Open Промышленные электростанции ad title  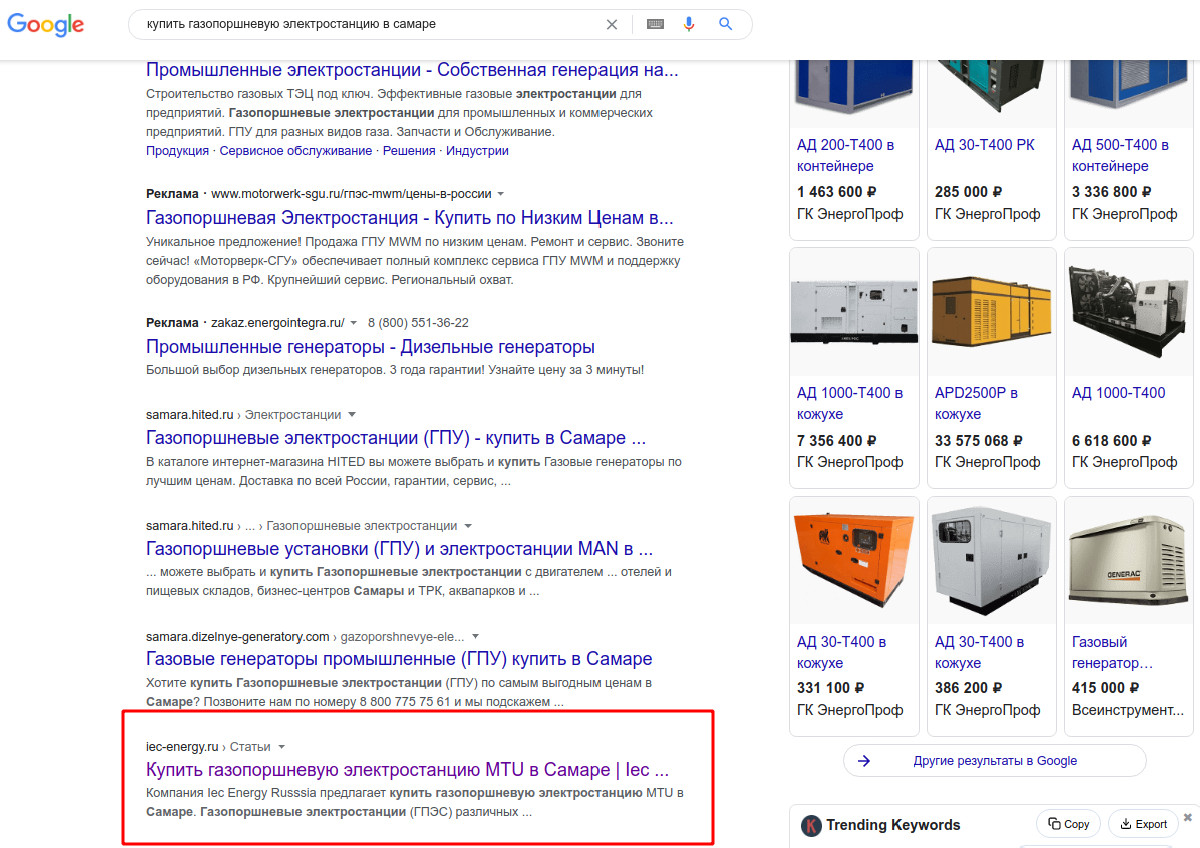point(412,70)
